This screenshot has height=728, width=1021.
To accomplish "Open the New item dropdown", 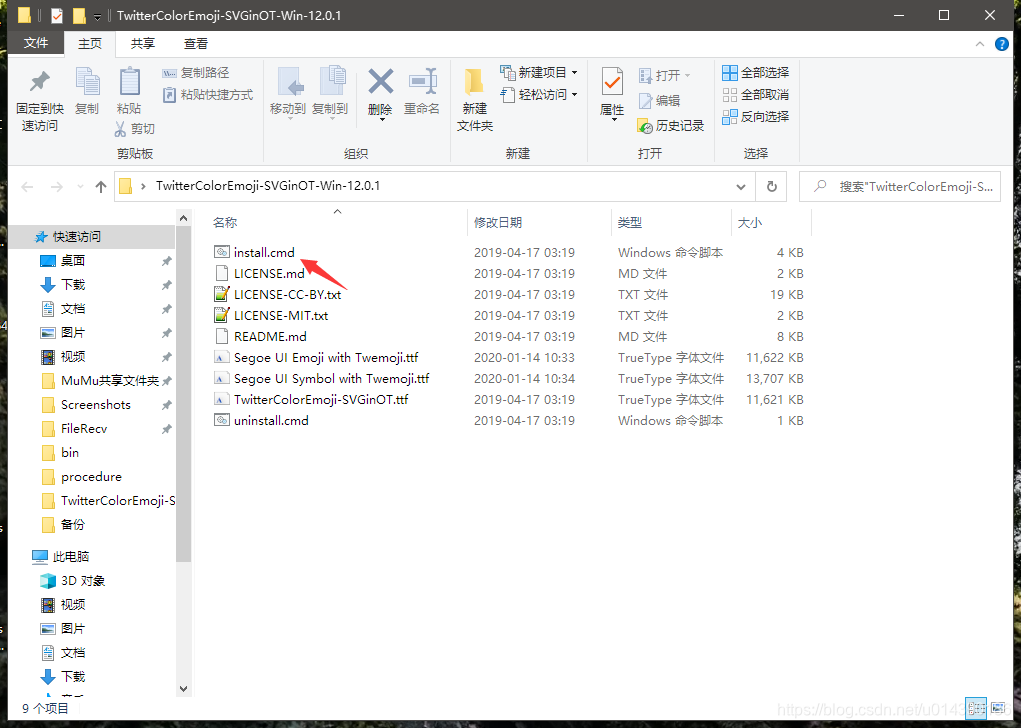I will 538,72.
